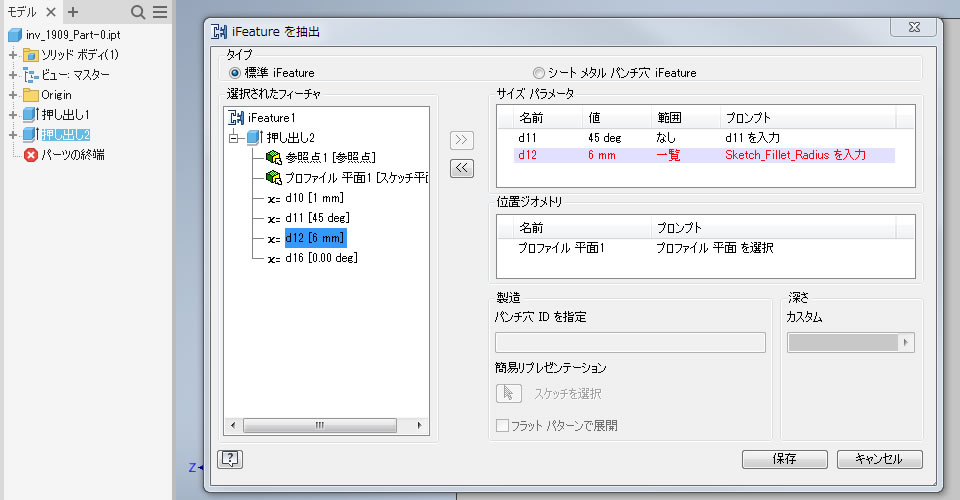Image resolution: width=960 pixels, height=500 pixels.
Task: Click the d11 を入力 prompt cell
Action: pyautogui.click(x=752, y=138)
